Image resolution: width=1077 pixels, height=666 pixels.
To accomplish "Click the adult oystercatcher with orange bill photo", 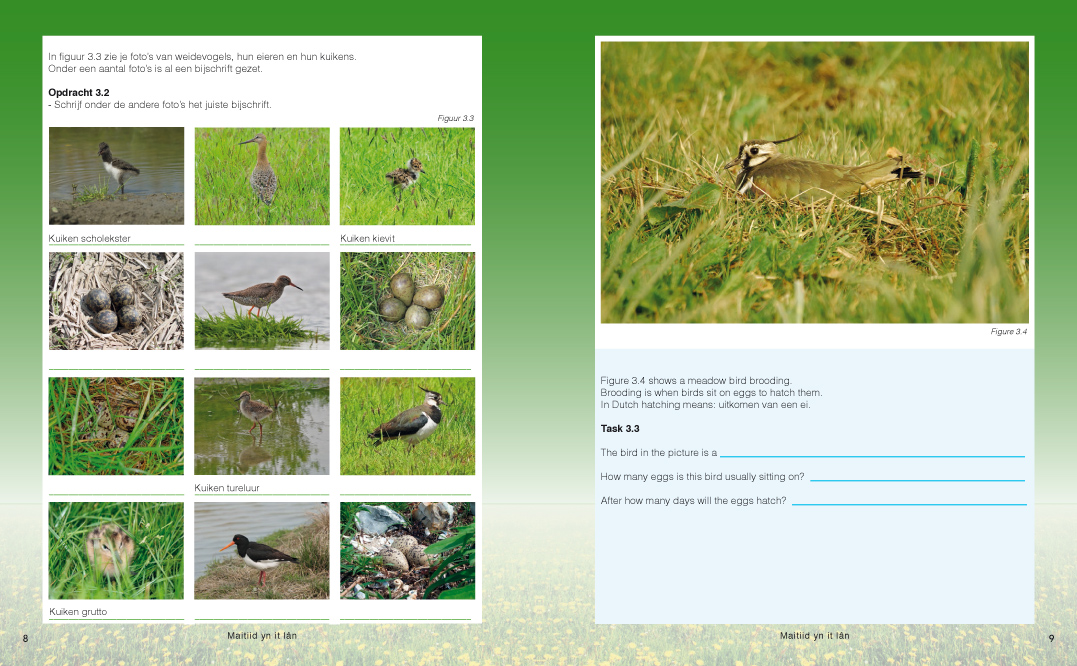I will point(262,551).
